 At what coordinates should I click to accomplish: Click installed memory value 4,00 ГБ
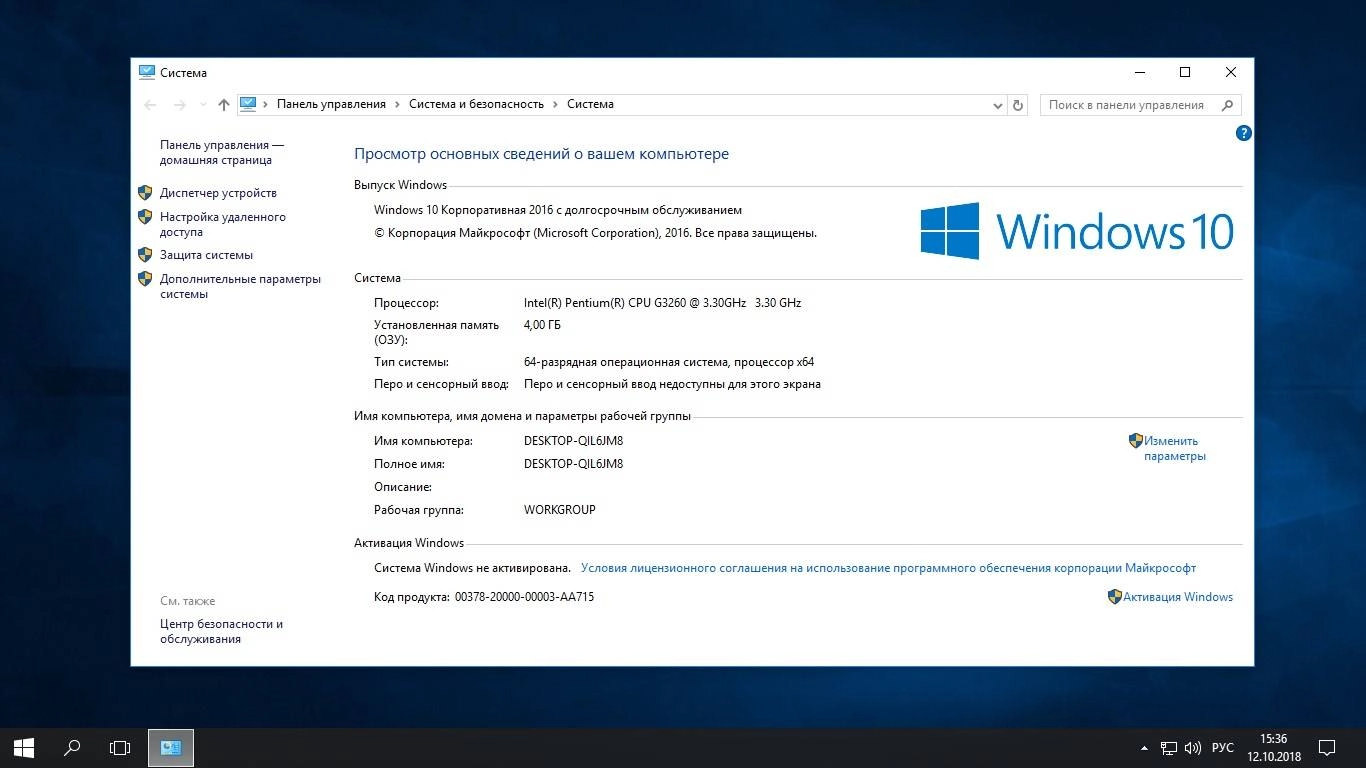coord(542,325)
